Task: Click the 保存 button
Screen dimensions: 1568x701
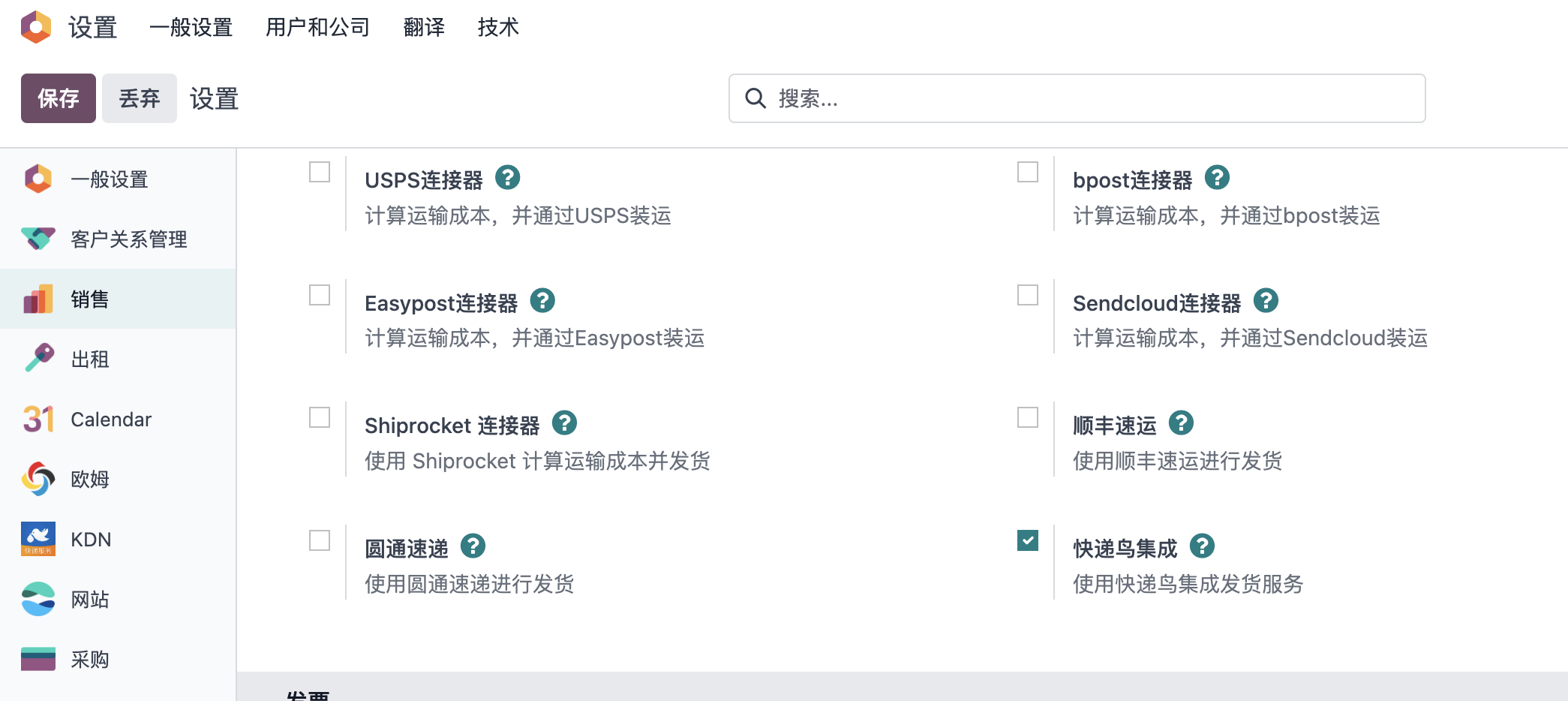Action: (x=59, y=98)
